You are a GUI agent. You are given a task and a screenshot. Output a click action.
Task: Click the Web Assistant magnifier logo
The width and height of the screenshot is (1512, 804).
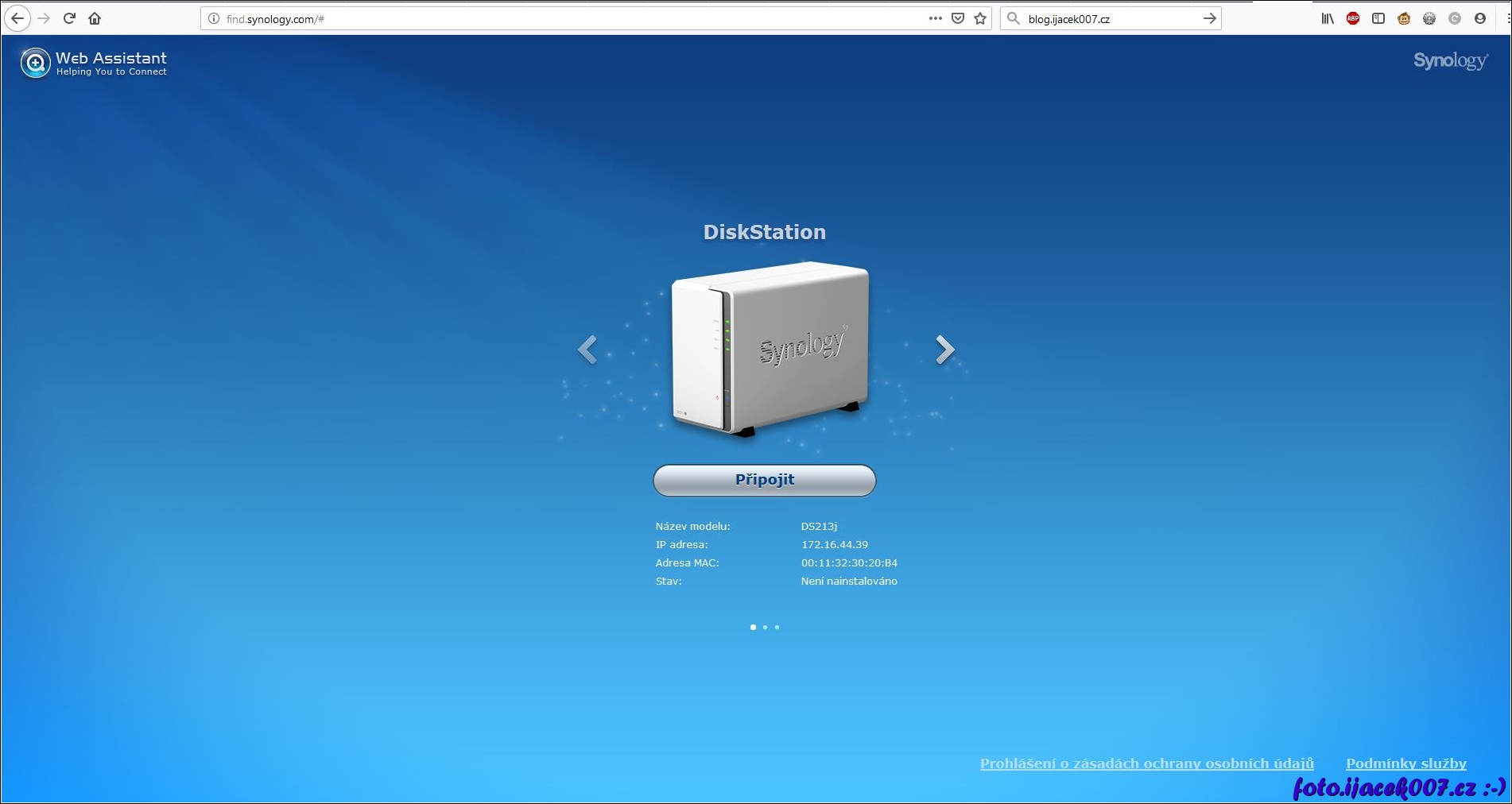point(35,63)
